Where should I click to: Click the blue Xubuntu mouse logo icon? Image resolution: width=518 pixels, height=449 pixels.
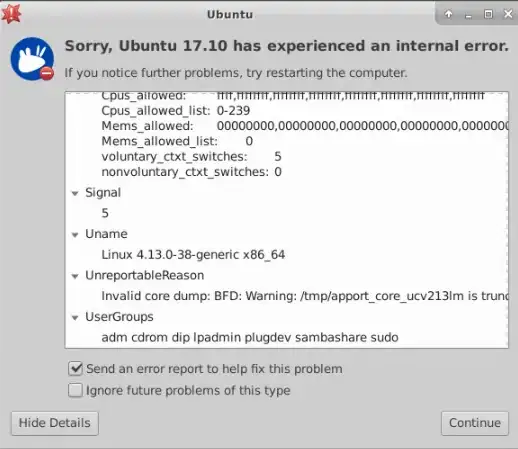[32, 59]
